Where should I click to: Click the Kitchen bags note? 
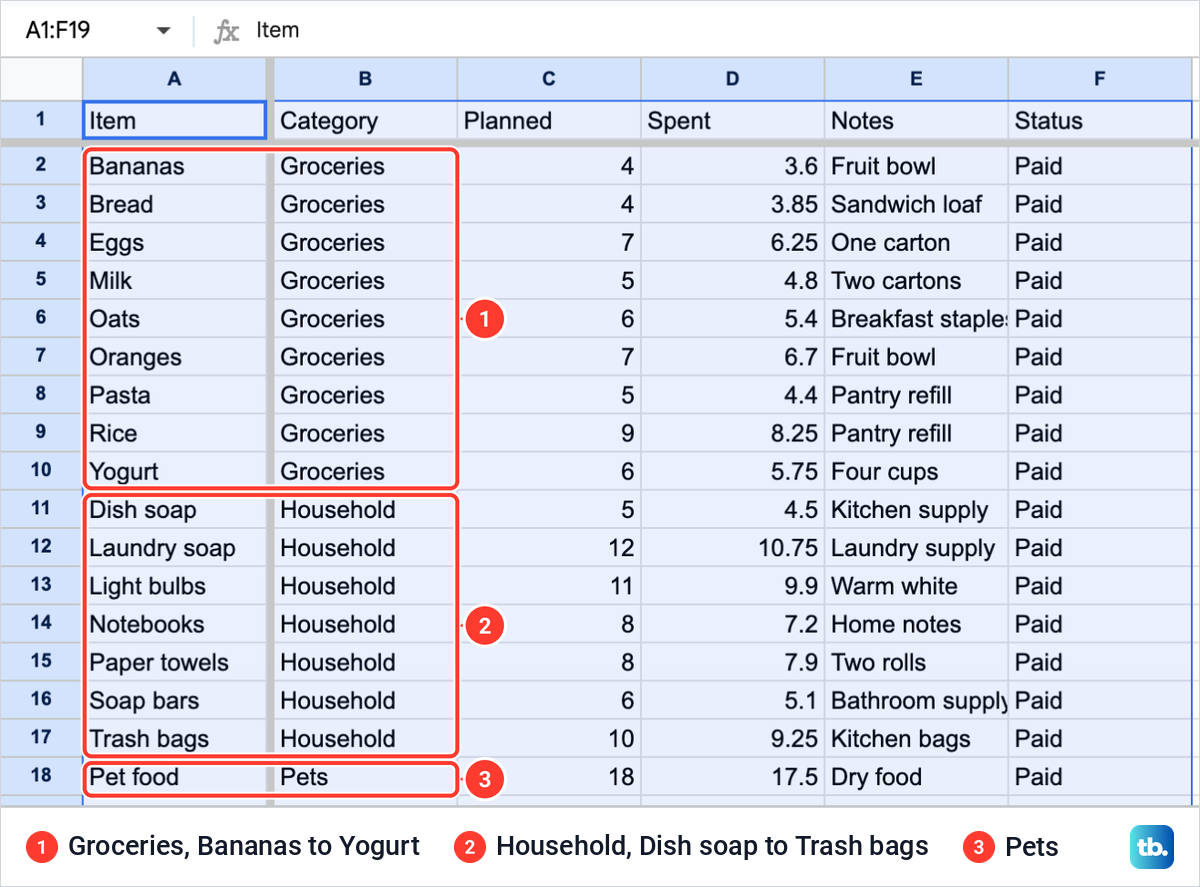tap(916, 739)
